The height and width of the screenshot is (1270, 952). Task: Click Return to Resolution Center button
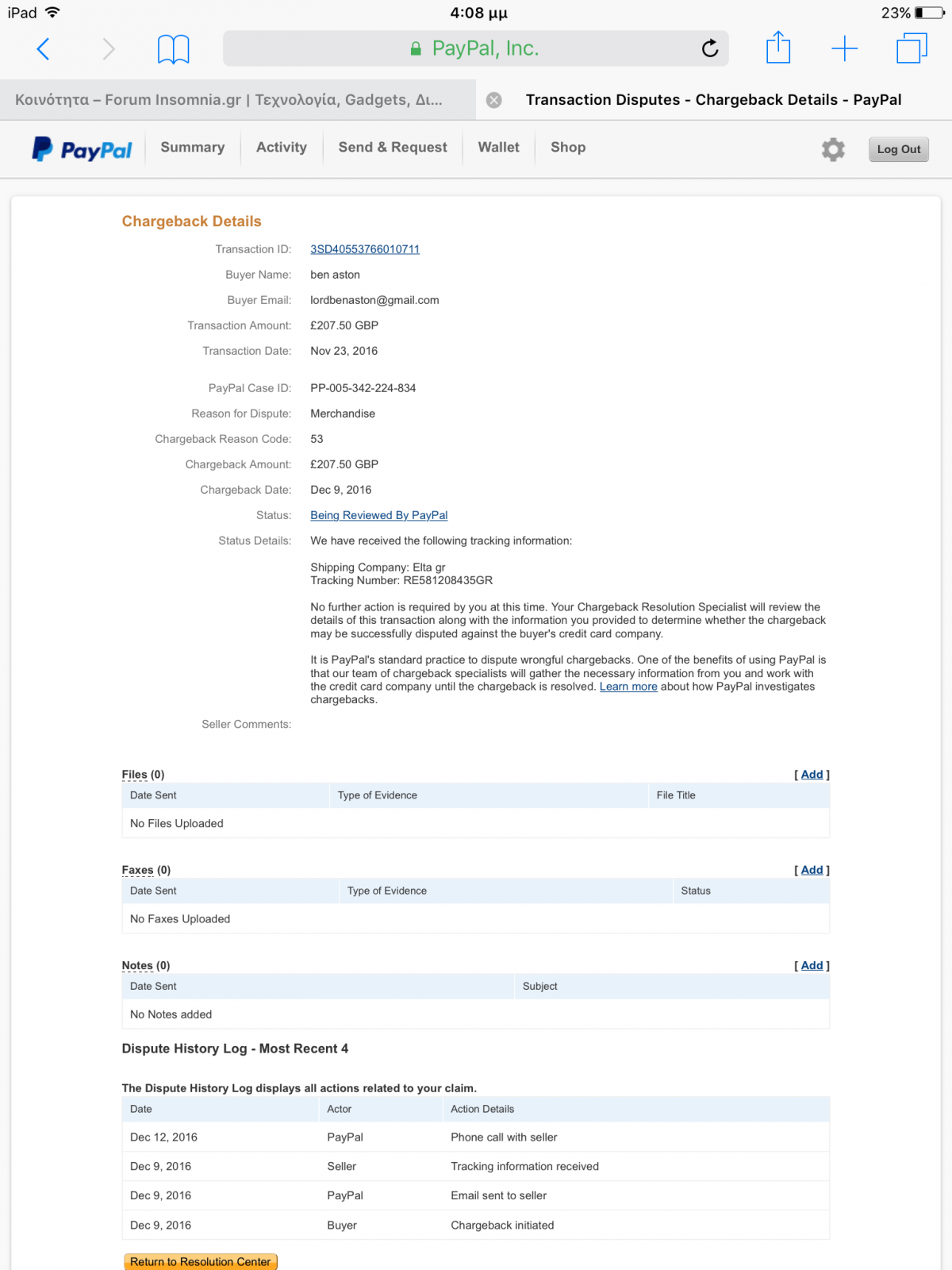pyautogui.click(x=201, y=1261)
